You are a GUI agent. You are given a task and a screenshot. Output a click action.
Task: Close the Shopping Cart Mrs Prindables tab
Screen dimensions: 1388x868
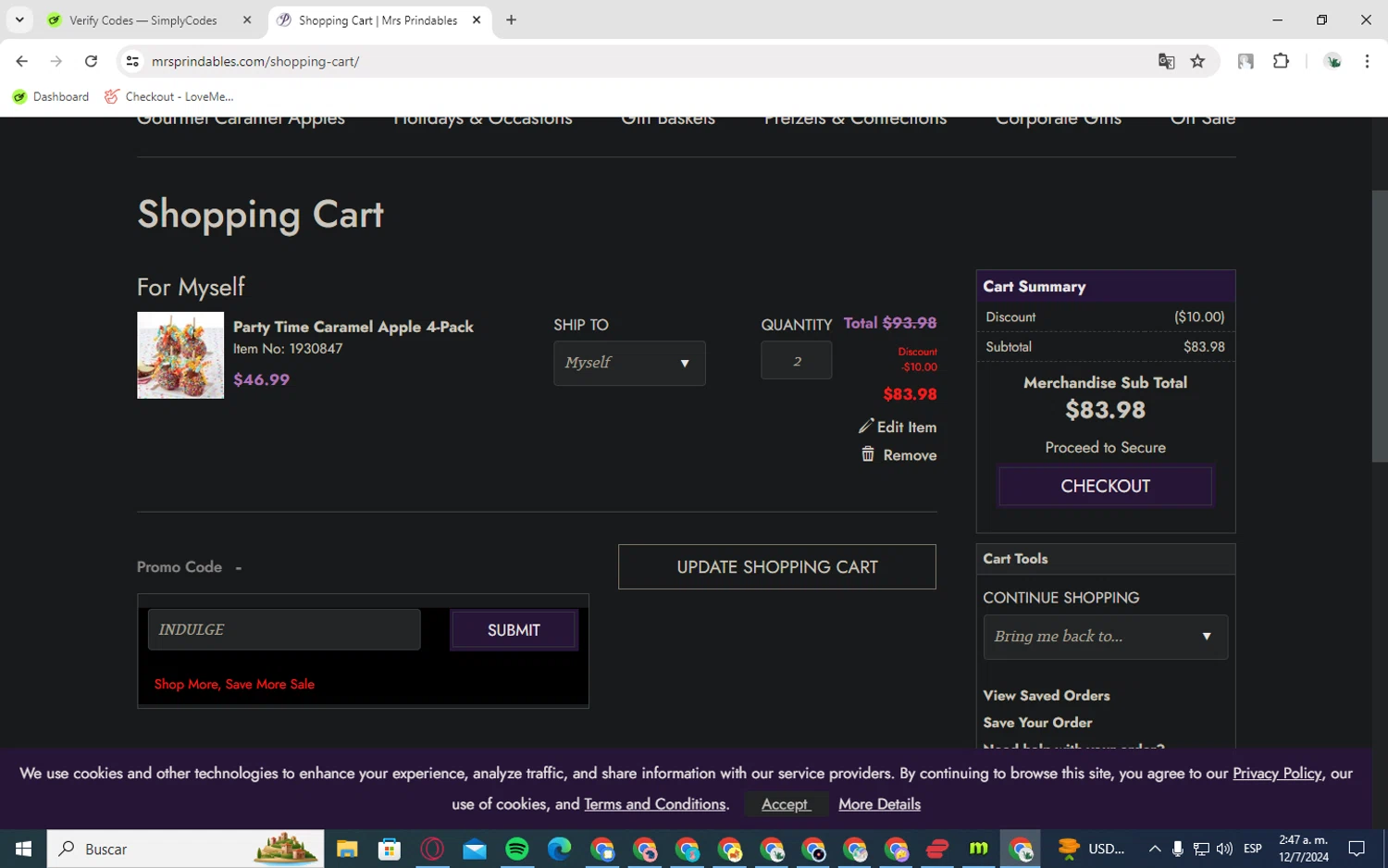(x=477, y=19)
